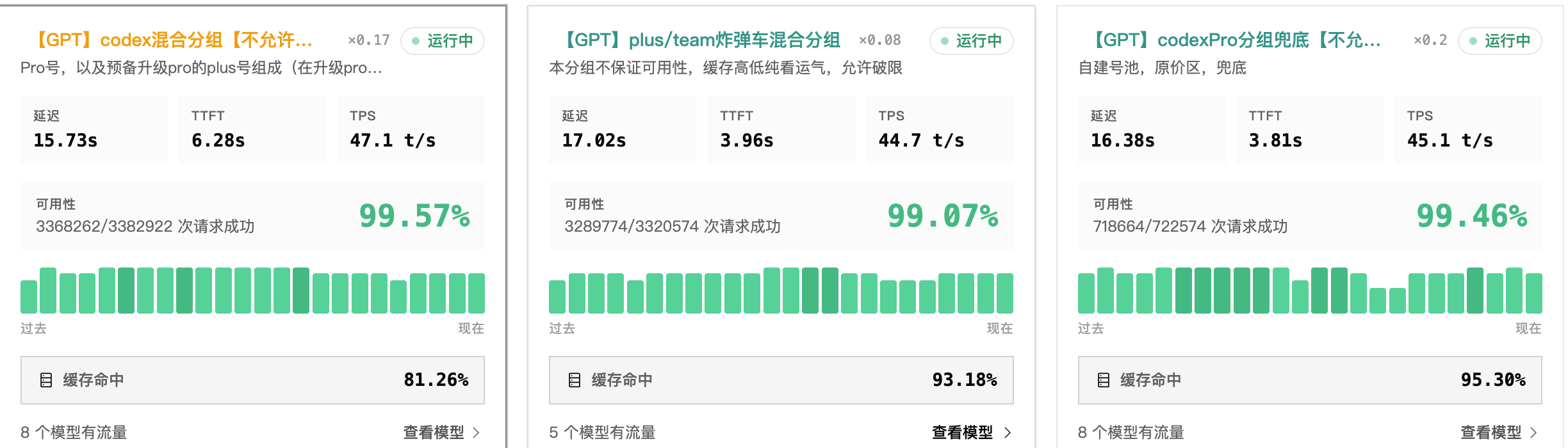This screenshot has height=448, width=1568.
Task: Click 718664/722574 次请求成功 text
Action: (1190, 227)
